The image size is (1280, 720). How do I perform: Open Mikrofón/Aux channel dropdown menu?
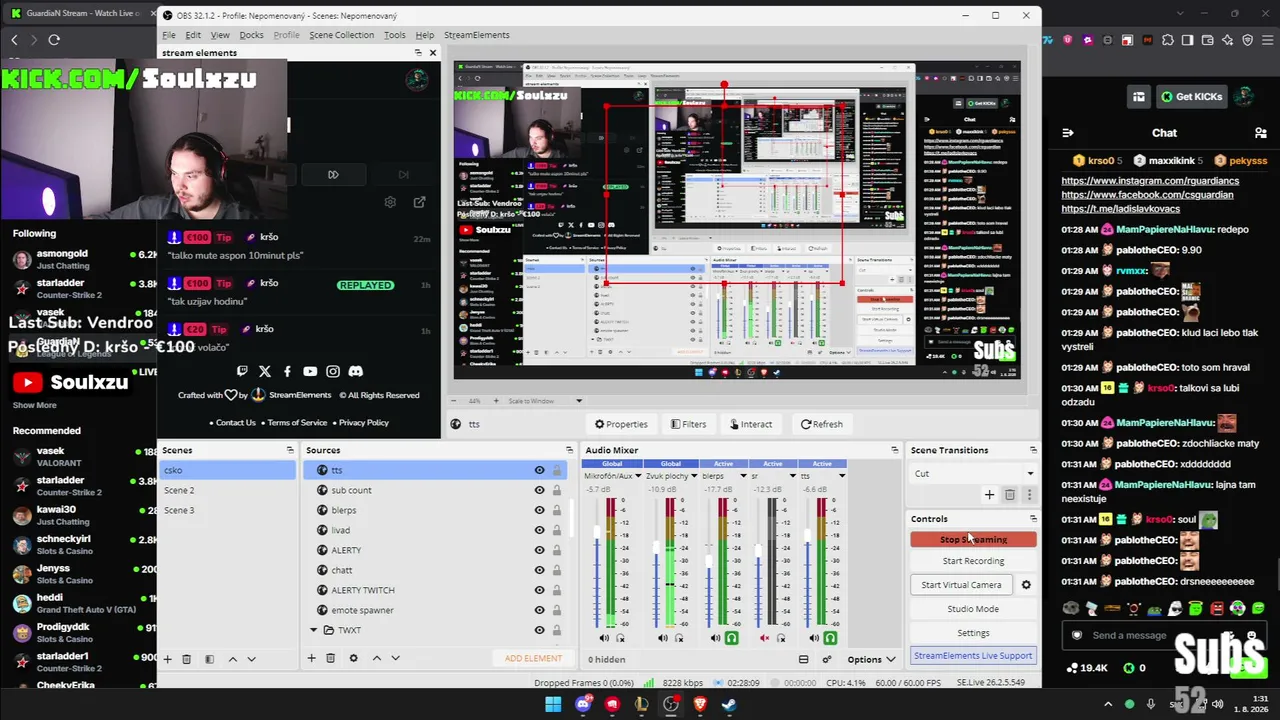tap(639, 476)
